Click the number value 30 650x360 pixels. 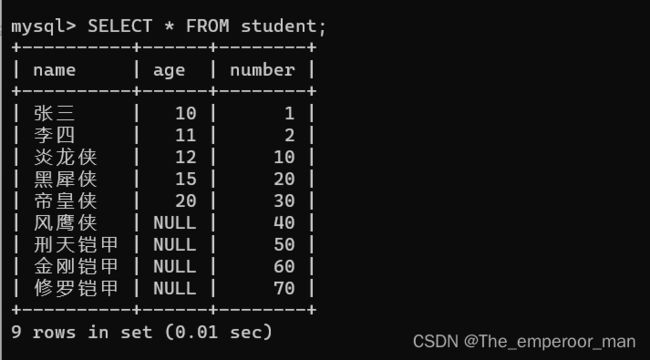pyautogui.click(x=284, y=201)
